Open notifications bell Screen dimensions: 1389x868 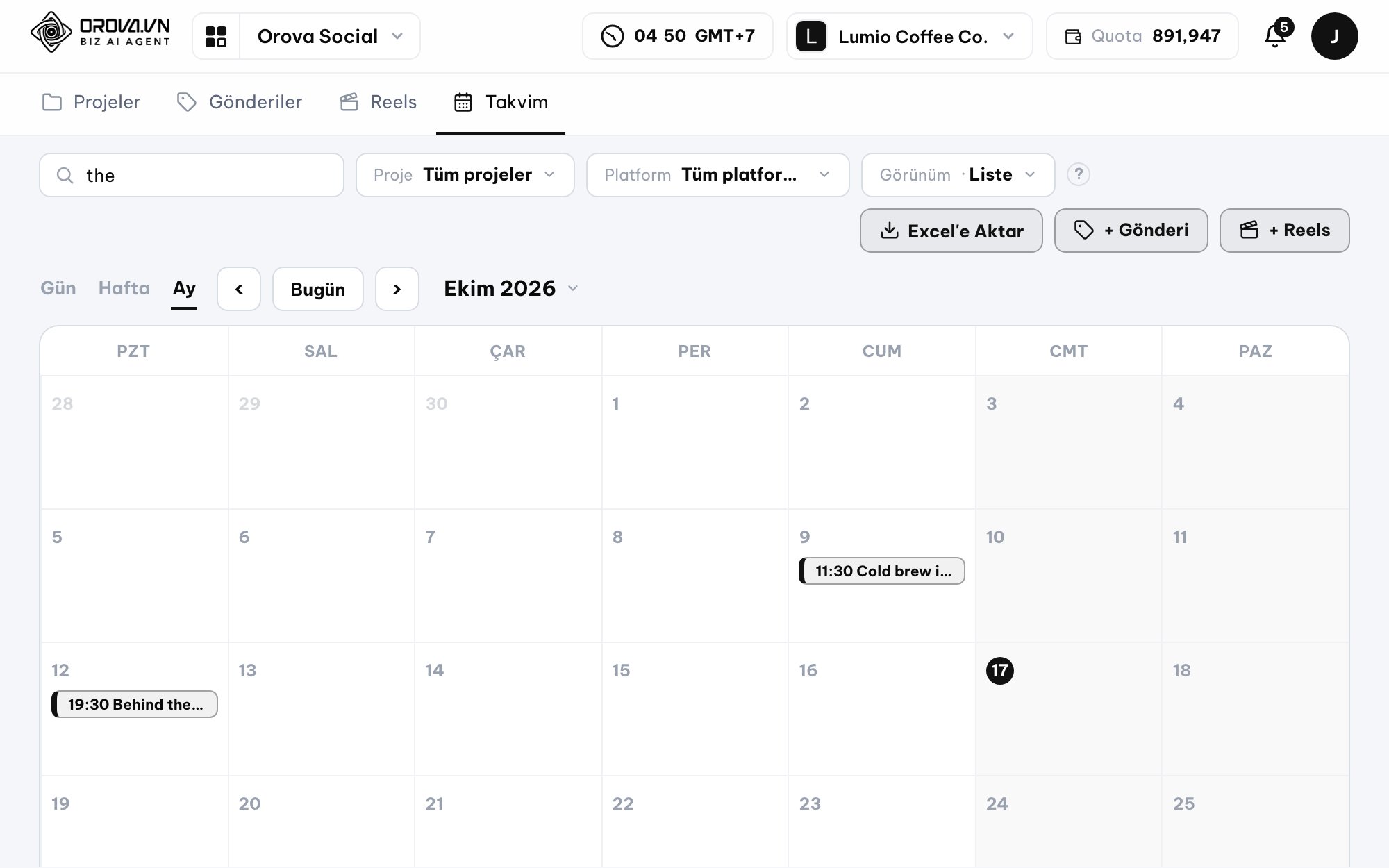[x=1275, y=36]
